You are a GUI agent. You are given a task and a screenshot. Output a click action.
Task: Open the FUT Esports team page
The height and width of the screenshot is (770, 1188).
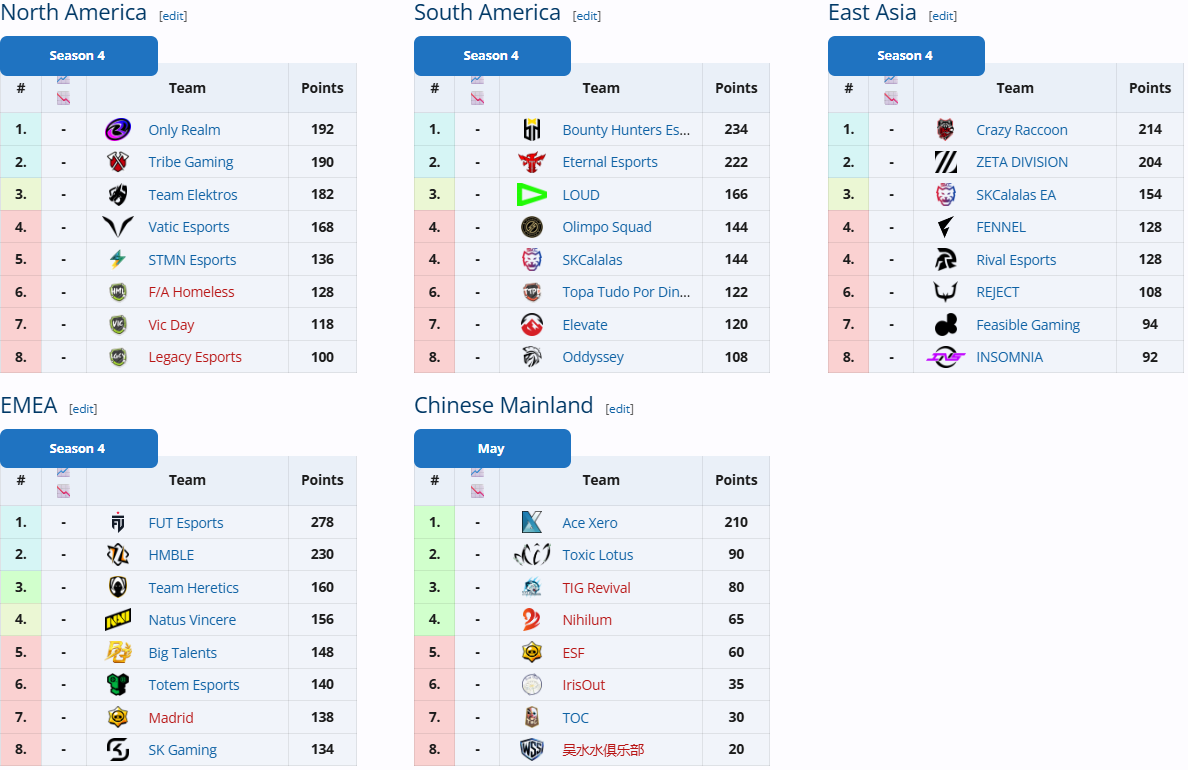coord(186,523)
